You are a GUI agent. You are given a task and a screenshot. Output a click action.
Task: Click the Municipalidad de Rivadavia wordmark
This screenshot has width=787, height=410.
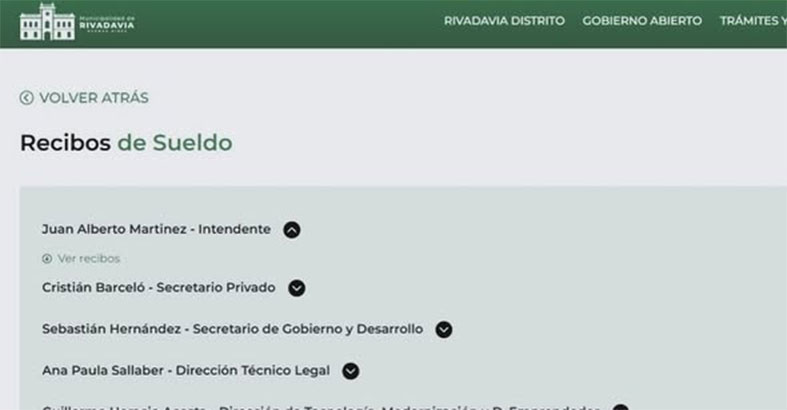pyautogui.click(x=107, y=24)
